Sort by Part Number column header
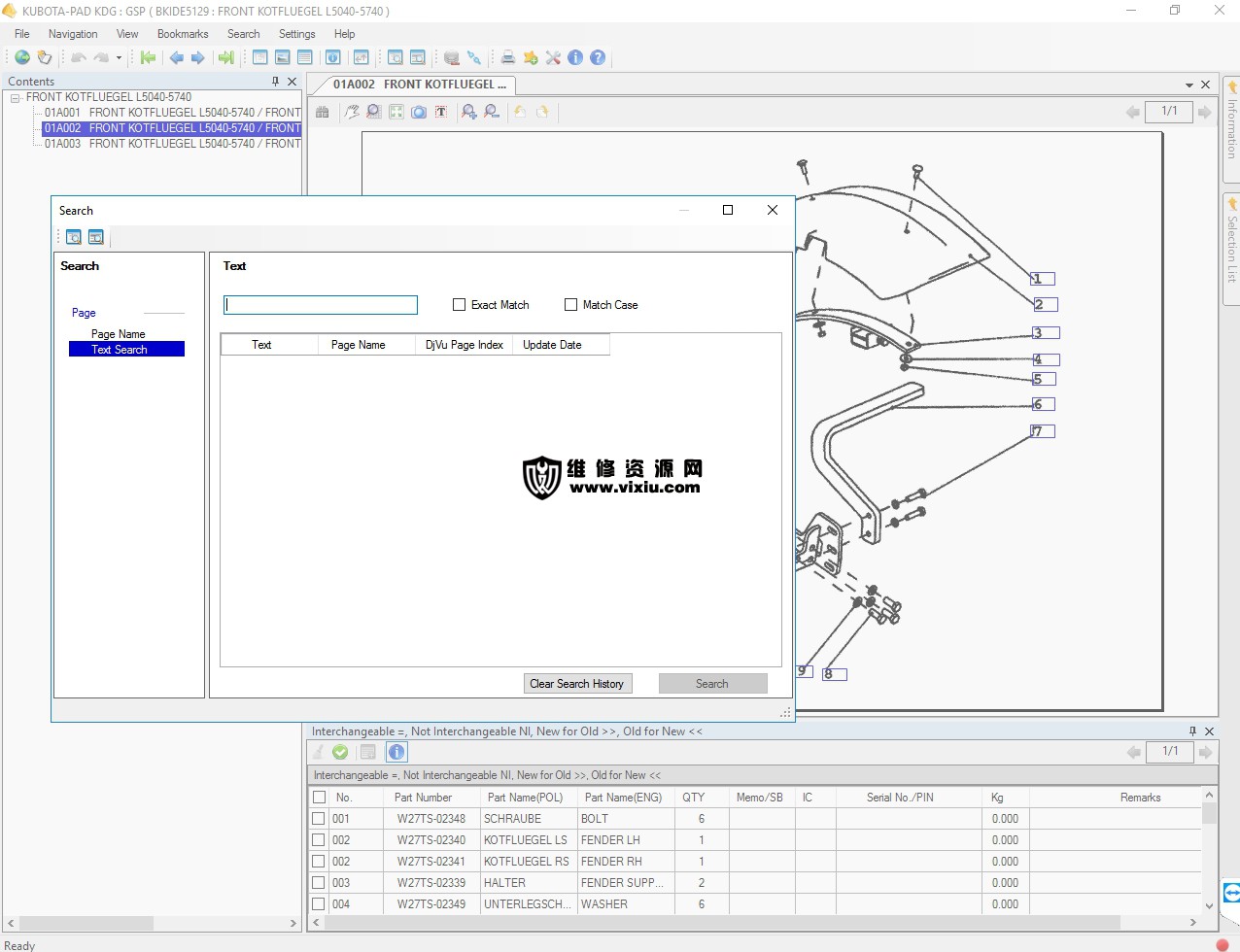 [423, 798]
